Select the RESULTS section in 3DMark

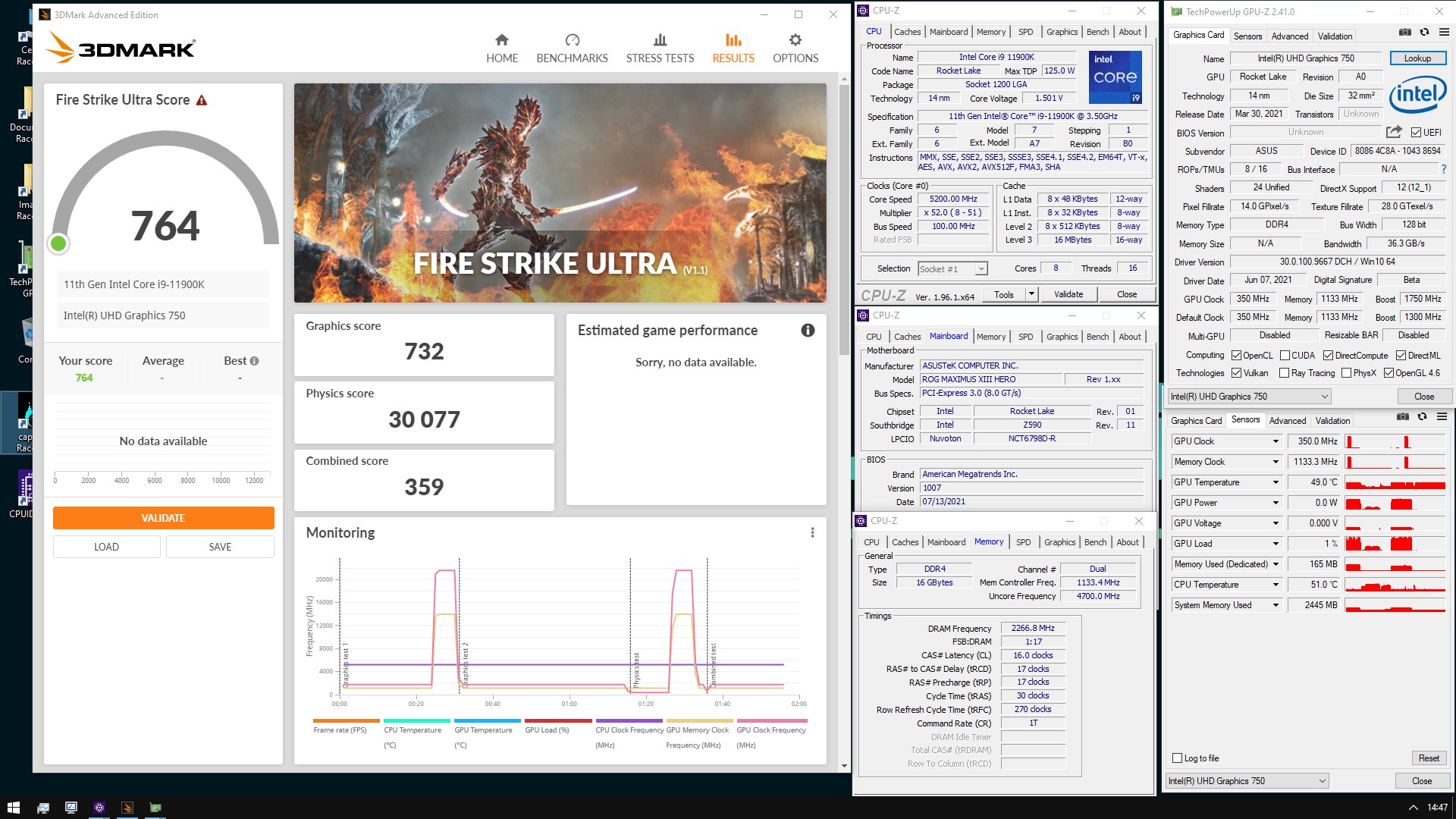coord(733,49)
